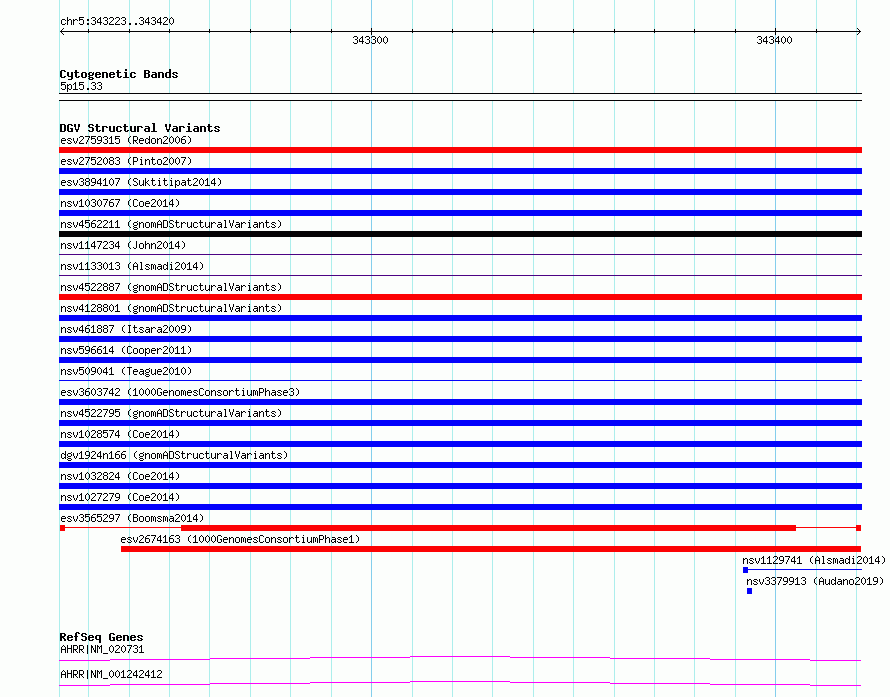Image resolution: width=890 pixels, height=697 pixels.
Task: Open esv3603742 (1000GenomesConsortiumPhase3) label
Action: pyautogui.click(x=180, y=392)
